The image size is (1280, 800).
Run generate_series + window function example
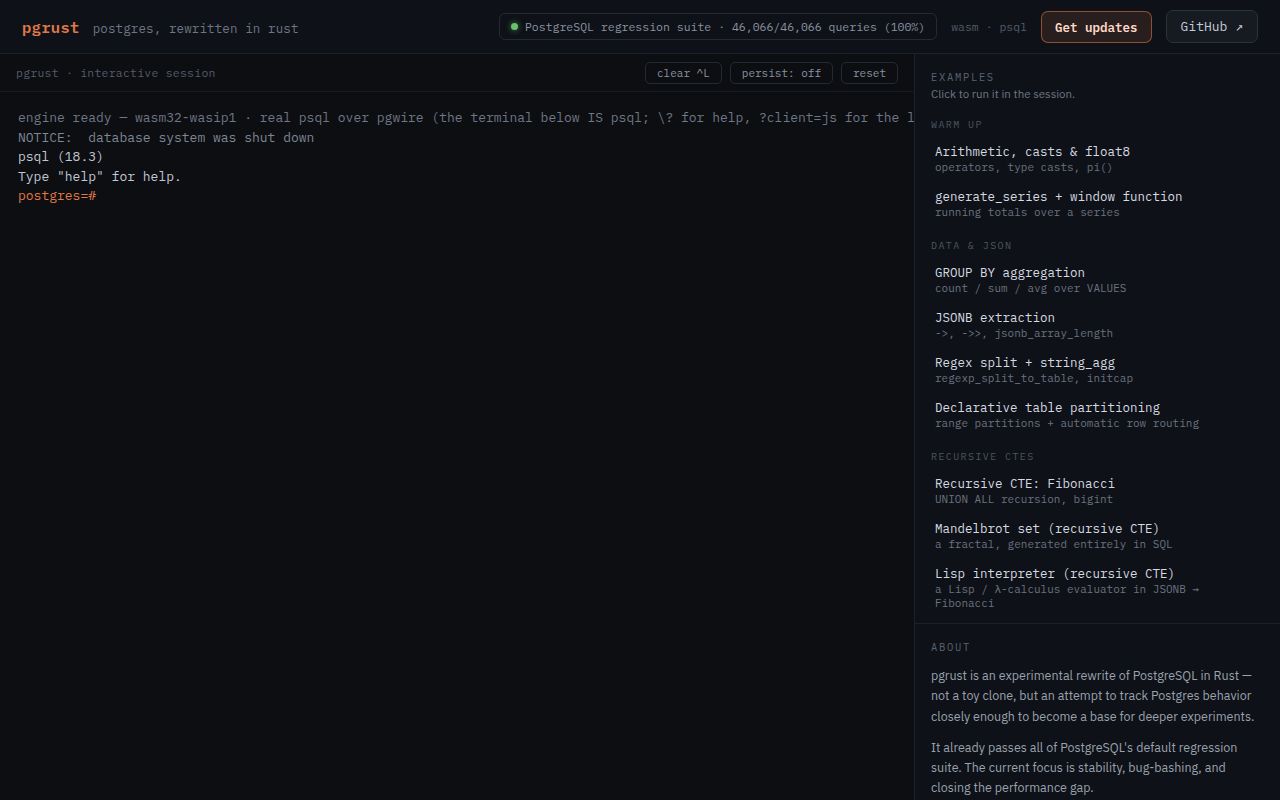1095,204
